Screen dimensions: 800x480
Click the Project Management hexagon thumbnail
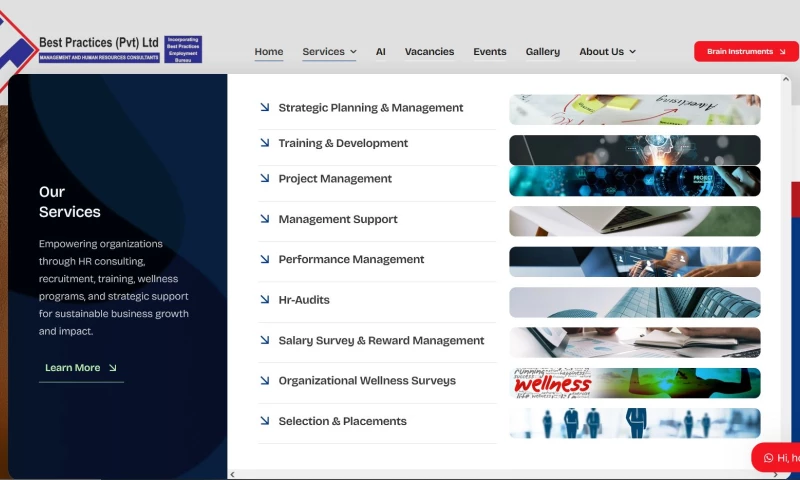[x=635, y=181]
